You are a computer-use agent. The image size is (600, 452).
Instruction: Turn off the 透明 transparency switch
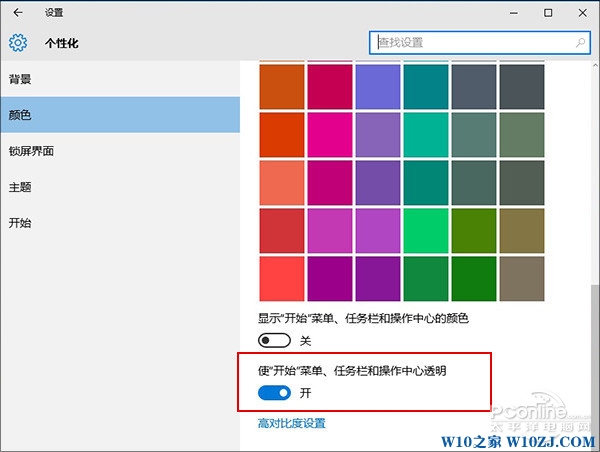click(x=274, y=393)
